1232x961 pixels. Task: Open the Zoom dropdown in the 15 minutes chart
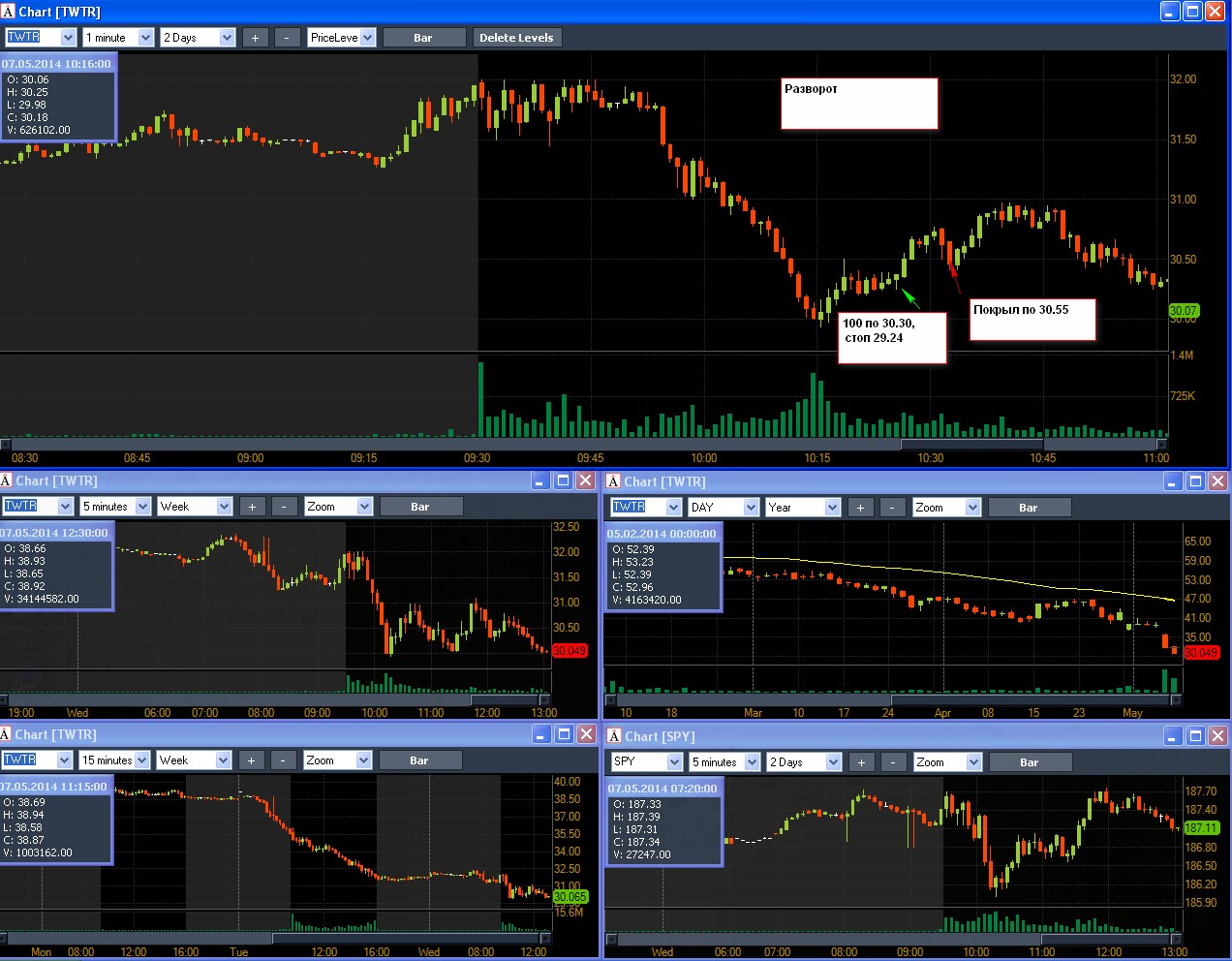(363, 760)
